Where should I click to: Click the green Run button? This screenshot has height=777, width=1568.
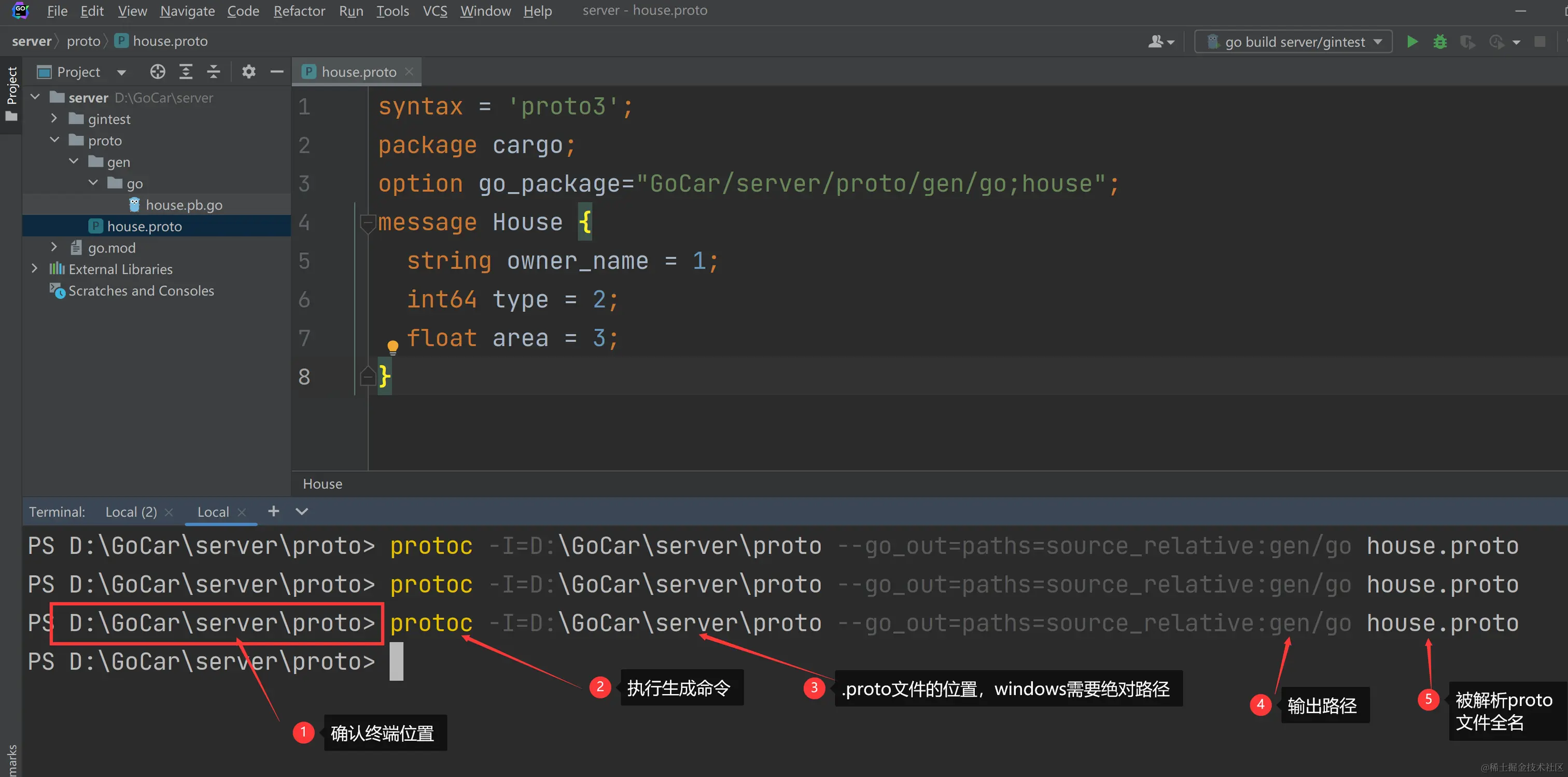[1412, 41]
